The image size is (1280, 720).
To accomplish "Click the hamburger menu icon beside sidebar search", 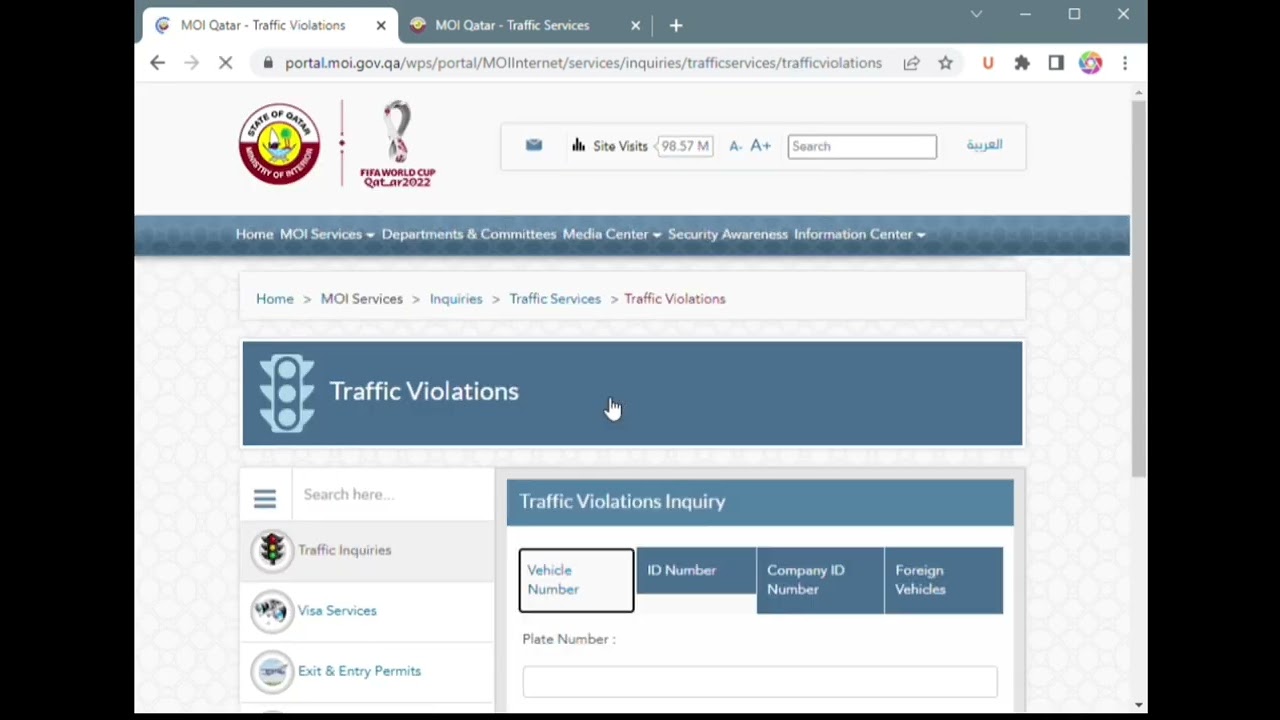I will [x=264, y=498].
